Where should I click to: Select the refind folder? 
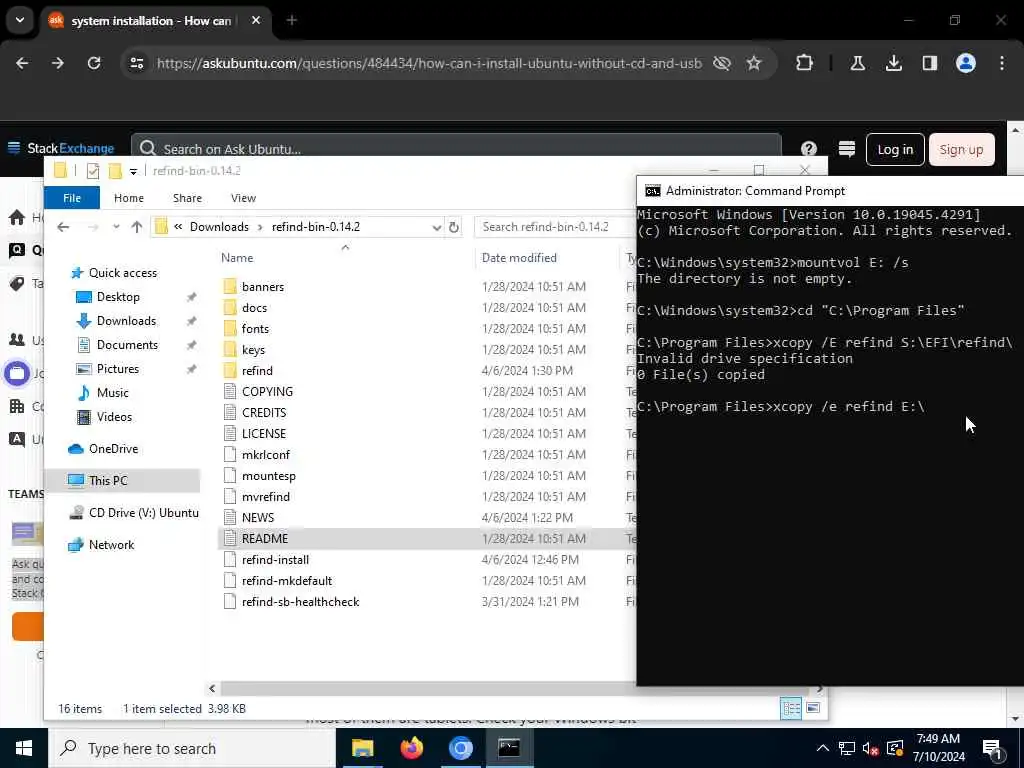[x=257, y=370]
